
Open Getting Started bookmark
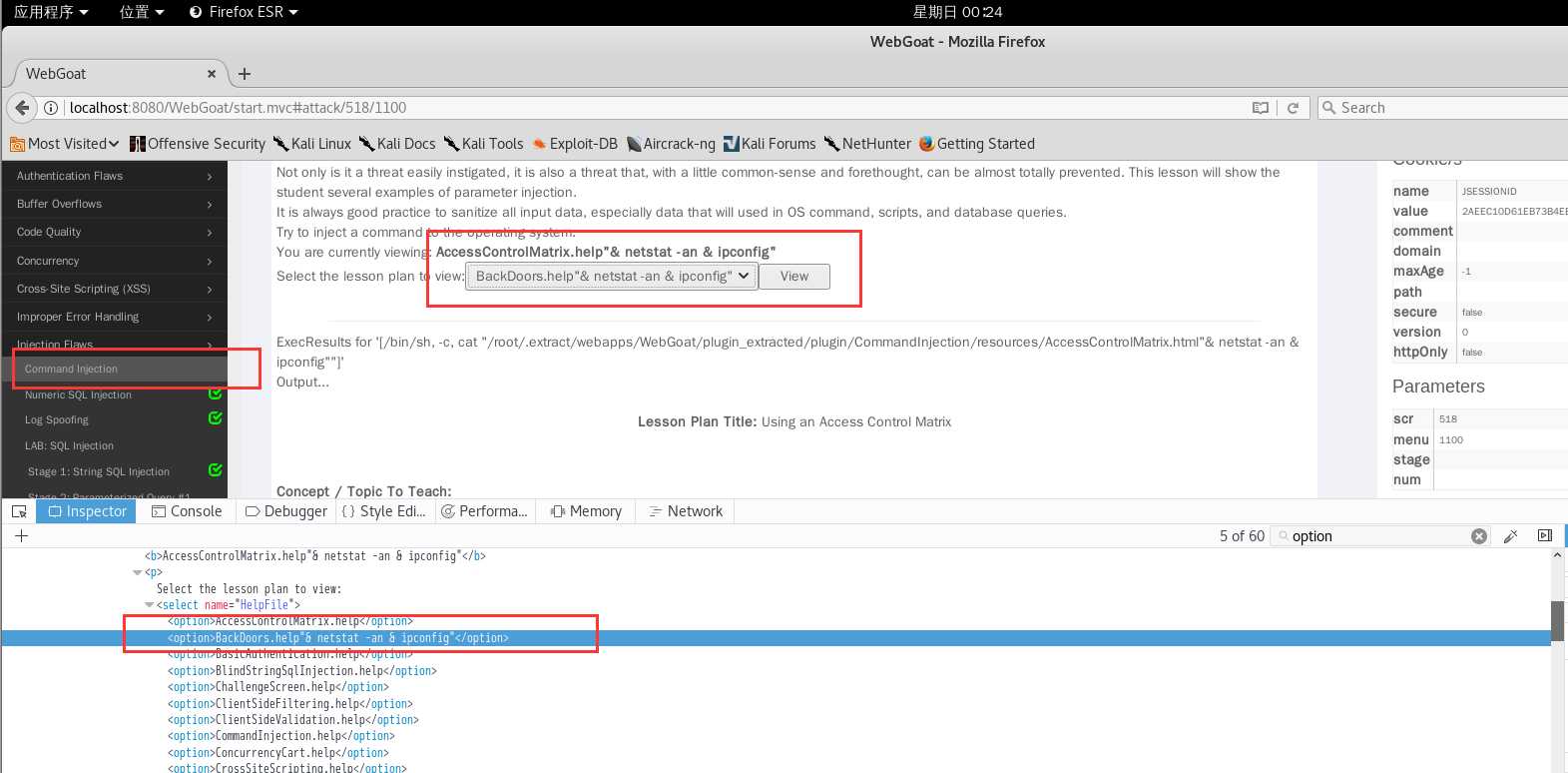pos(976,144)
